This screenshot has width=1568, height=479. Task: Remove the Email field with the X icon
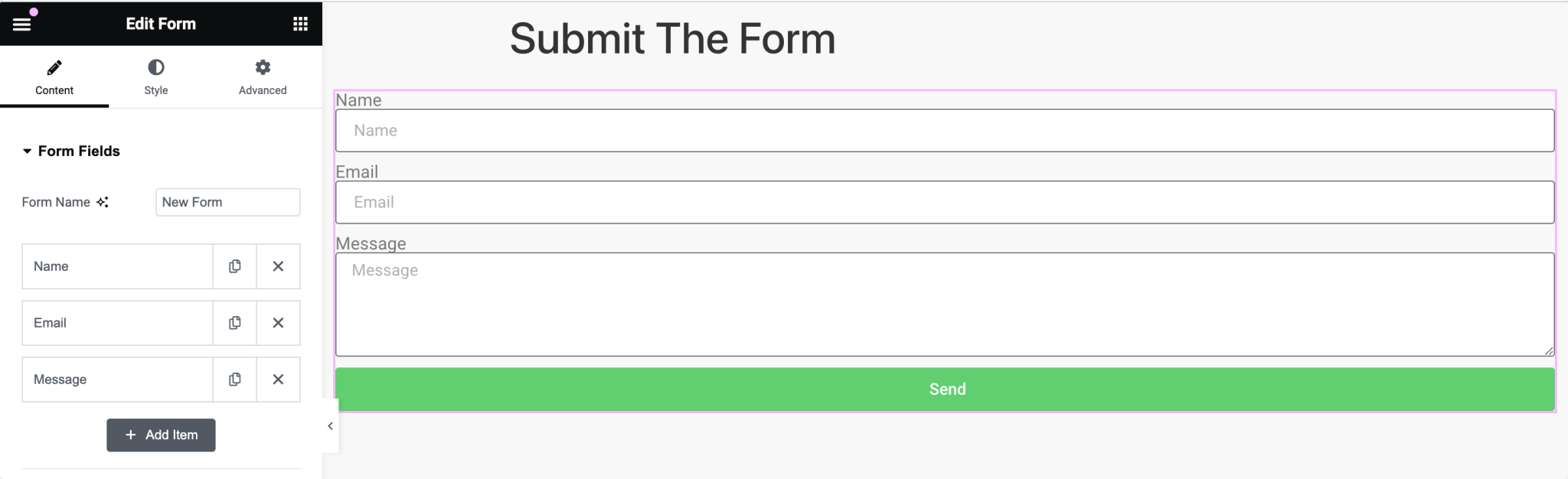point(278,323)
